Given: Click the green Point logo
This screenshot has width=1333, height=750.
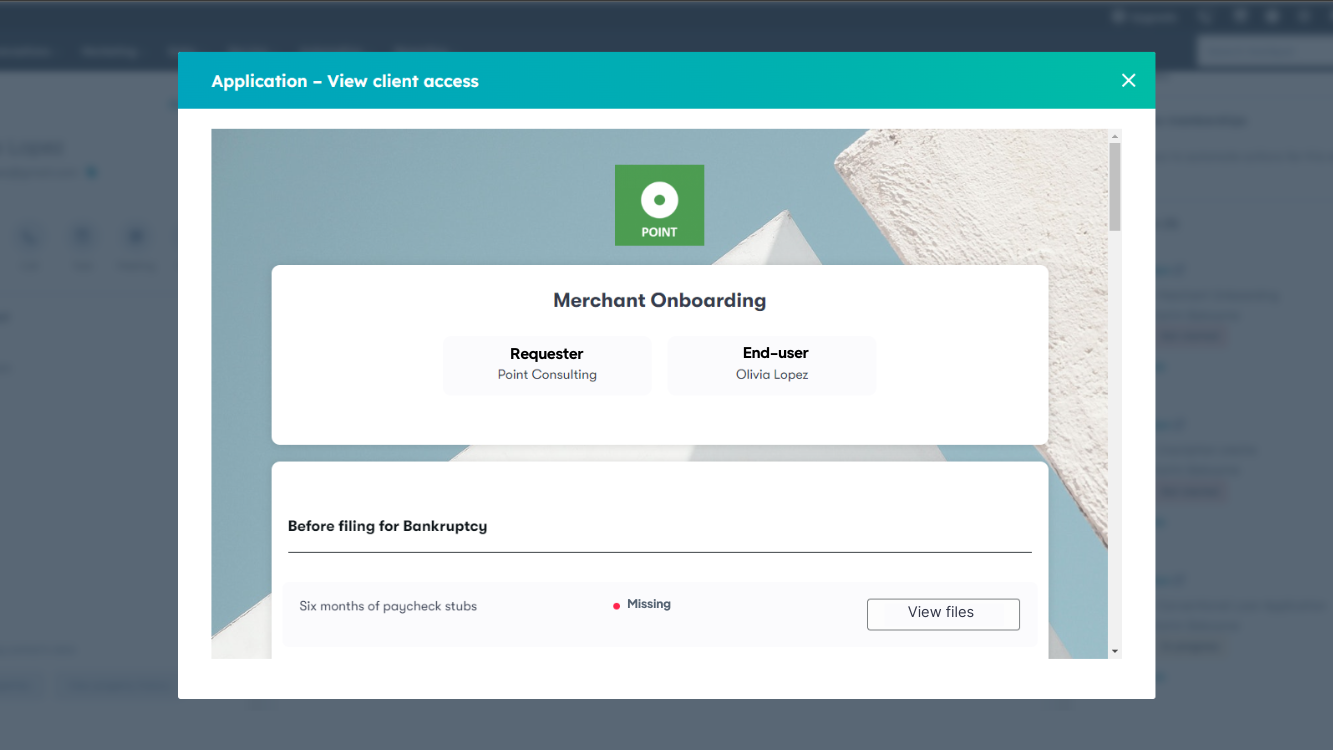Looking at the screenshot, I should pos(659,205).
